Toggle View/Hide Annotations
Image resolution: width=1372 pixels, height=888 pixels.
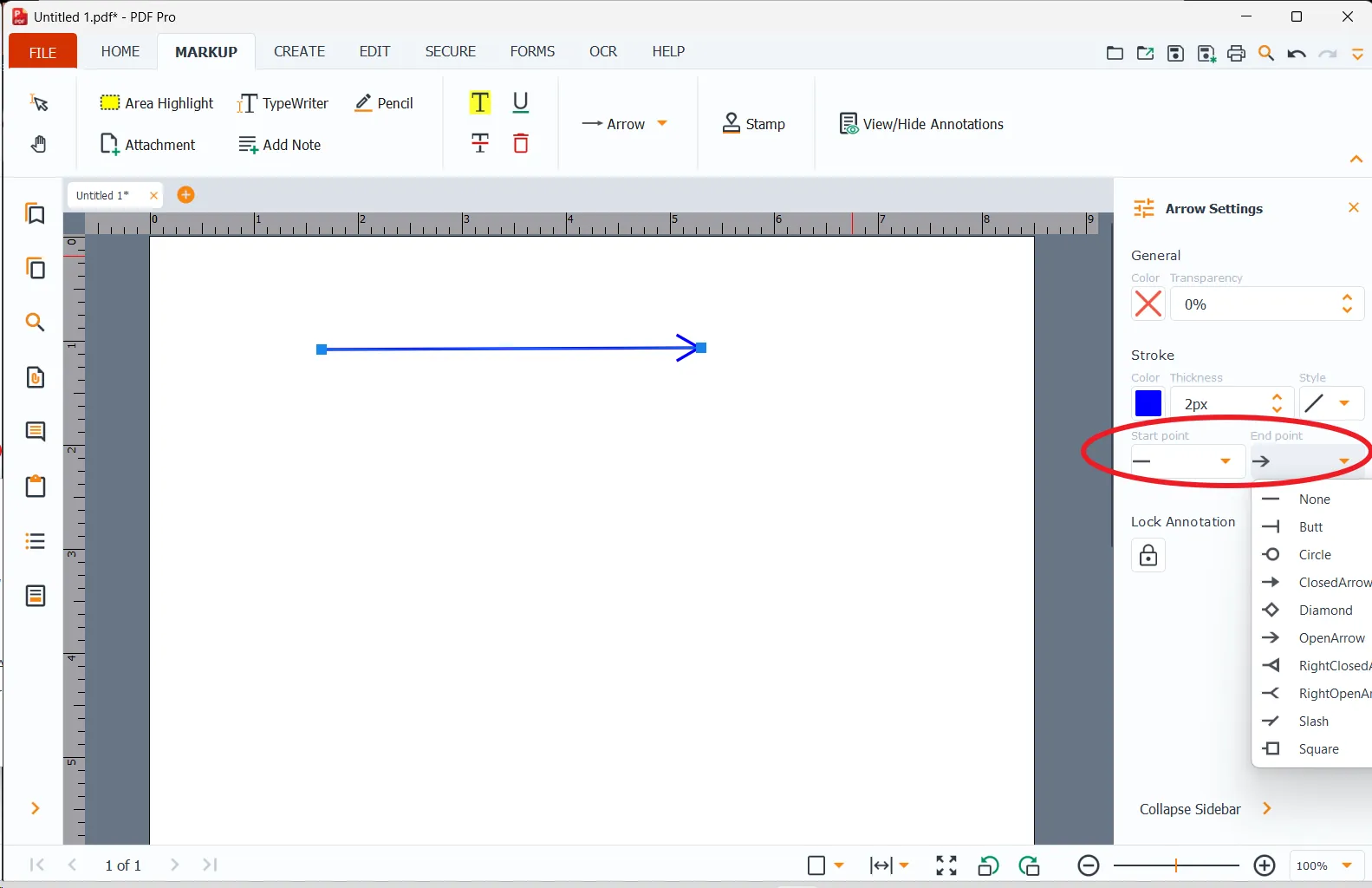coord(921,124)
